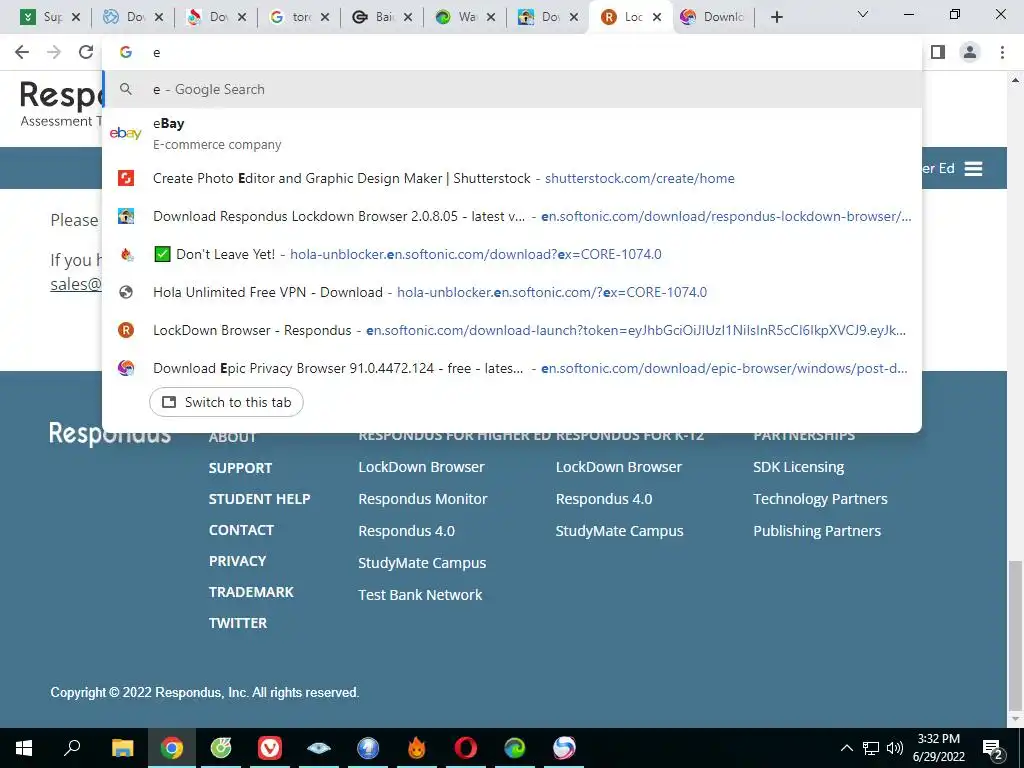Choose the eBay e-commerce suggestion
This screenshot has width=1024, height=768.
click(x=512, y=133)
